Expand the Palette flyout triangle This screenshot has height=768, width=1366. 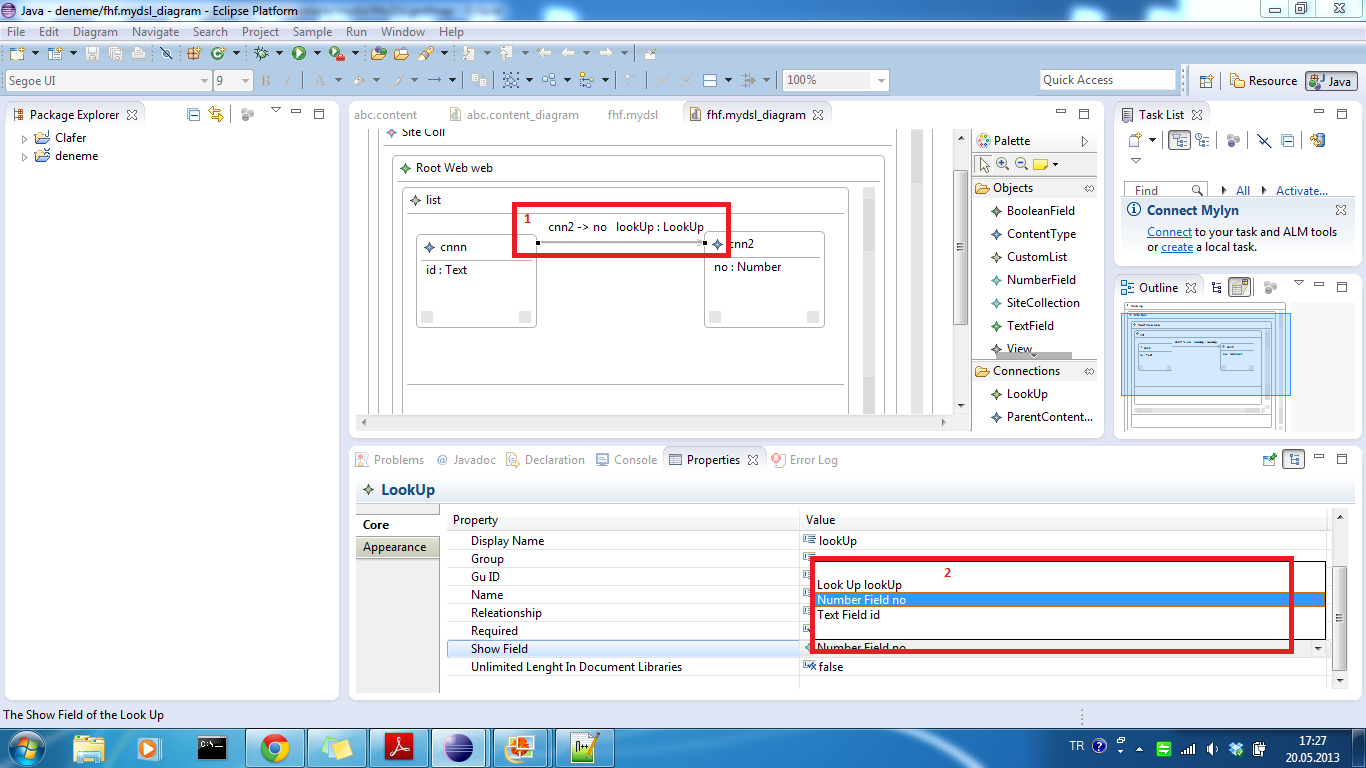(1085, 141)
